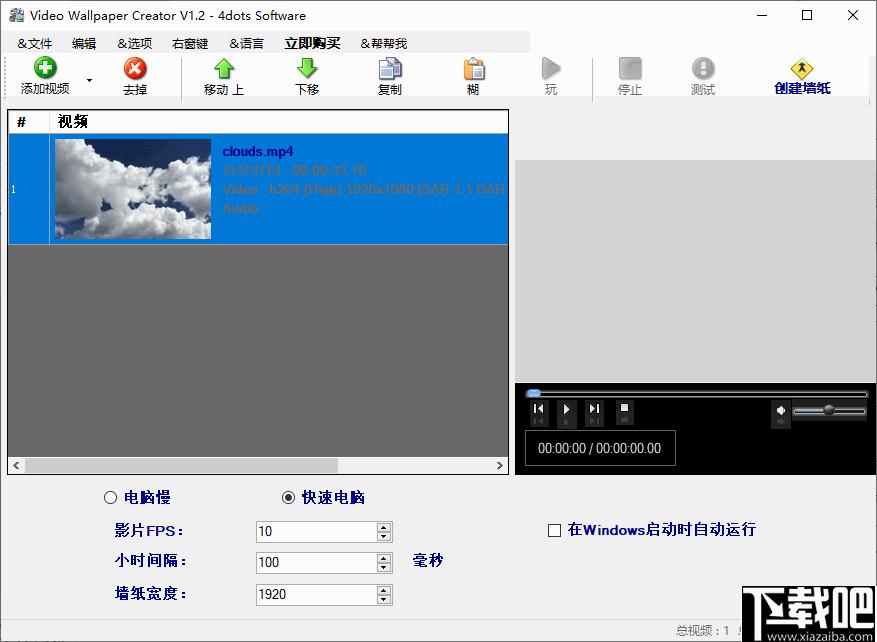The height and width of the screenshot is (642, 877).
Task: Click the player's previous track button
Action: click(x=539, y=409)
